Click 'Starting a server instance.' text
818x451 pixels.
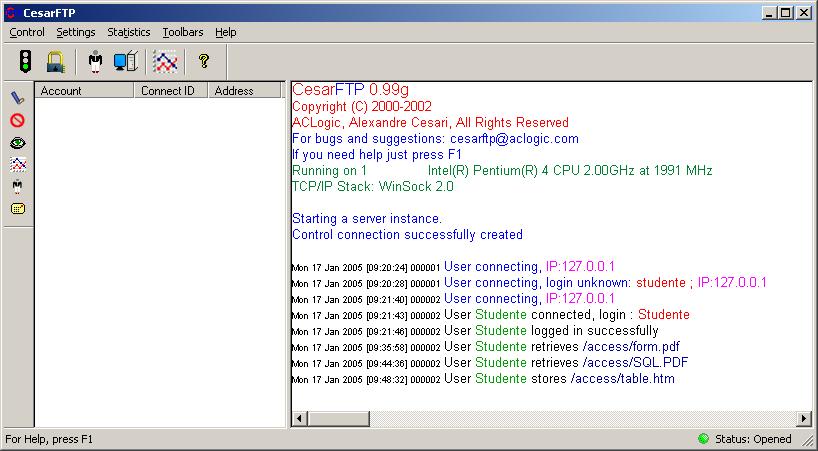point(367,218)
